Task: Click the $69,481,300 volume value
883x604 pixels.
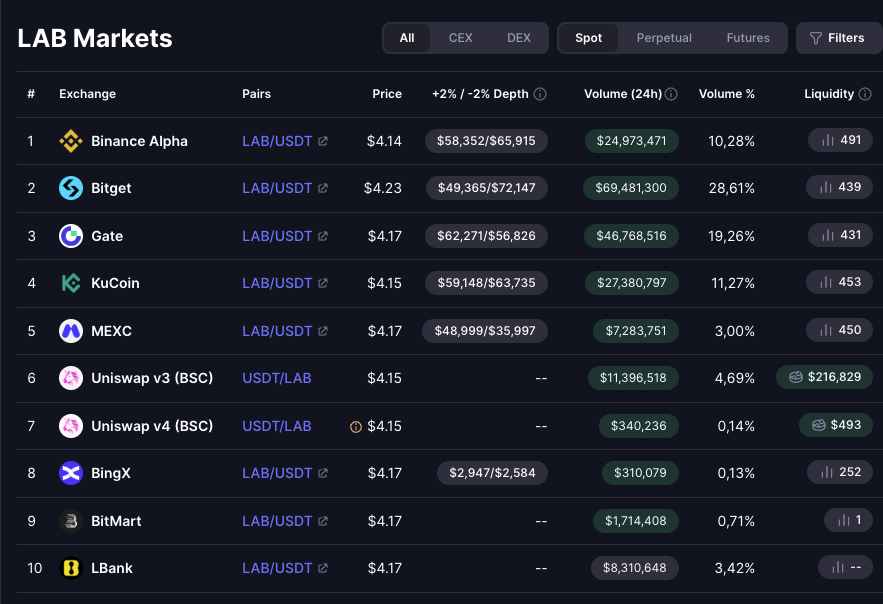Action: [631, 188]
